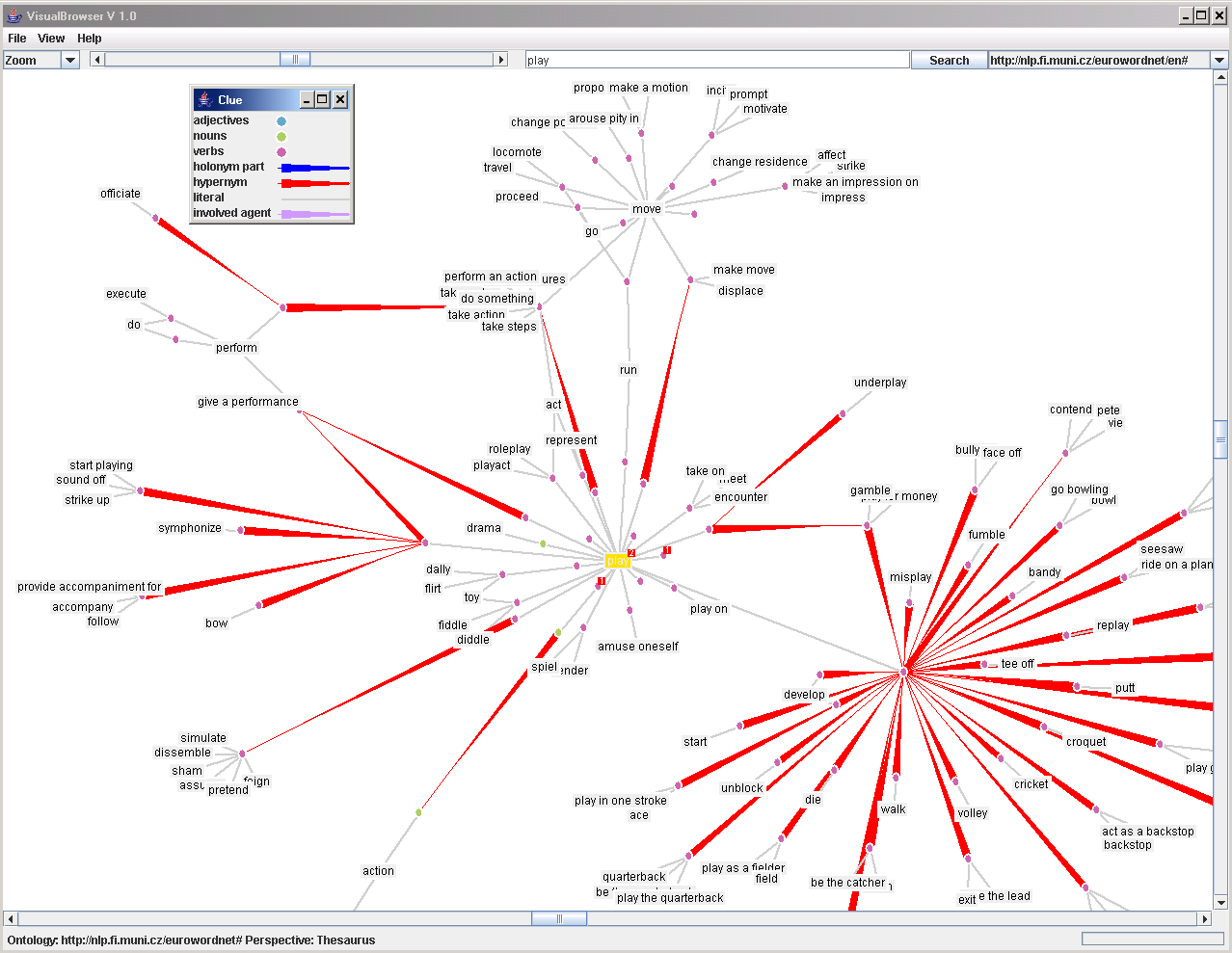The width and height of the screenshot is (1232, 953).
Task: Select the 'bow' node label
Action: tap(217, 623)
